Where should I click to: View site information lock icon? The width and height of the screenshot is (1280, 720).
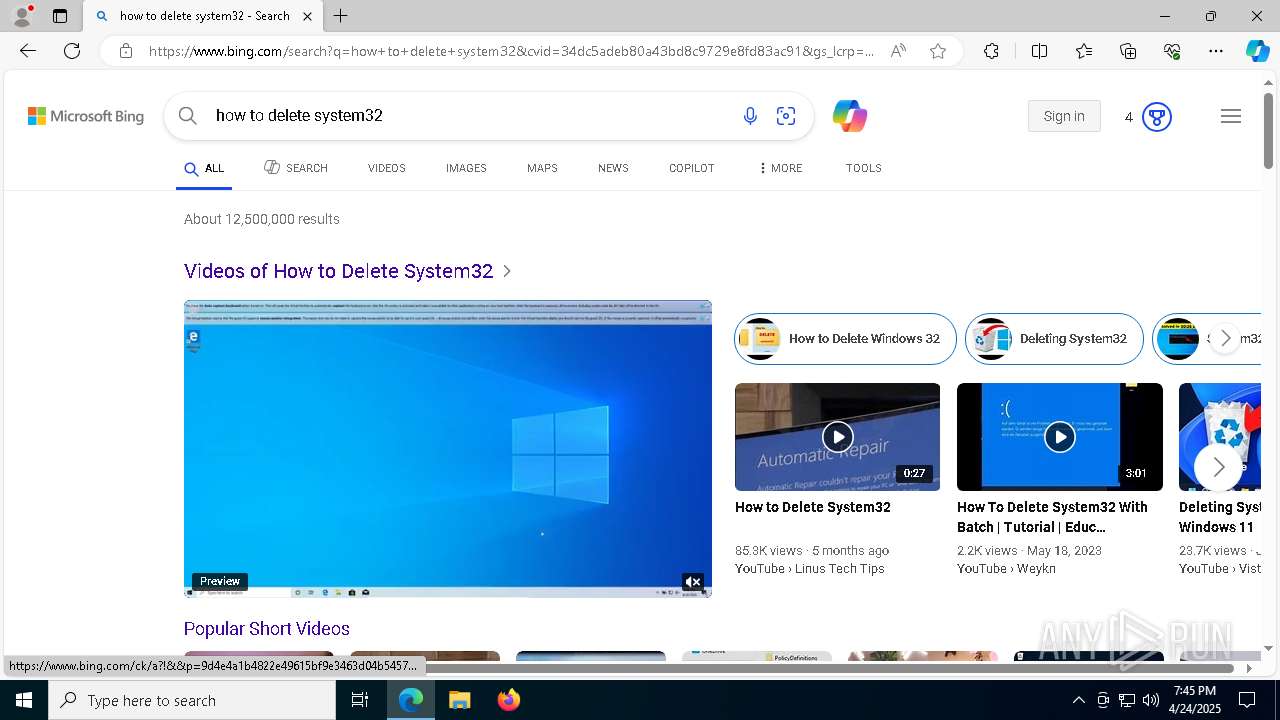click(x=126, y=51)
